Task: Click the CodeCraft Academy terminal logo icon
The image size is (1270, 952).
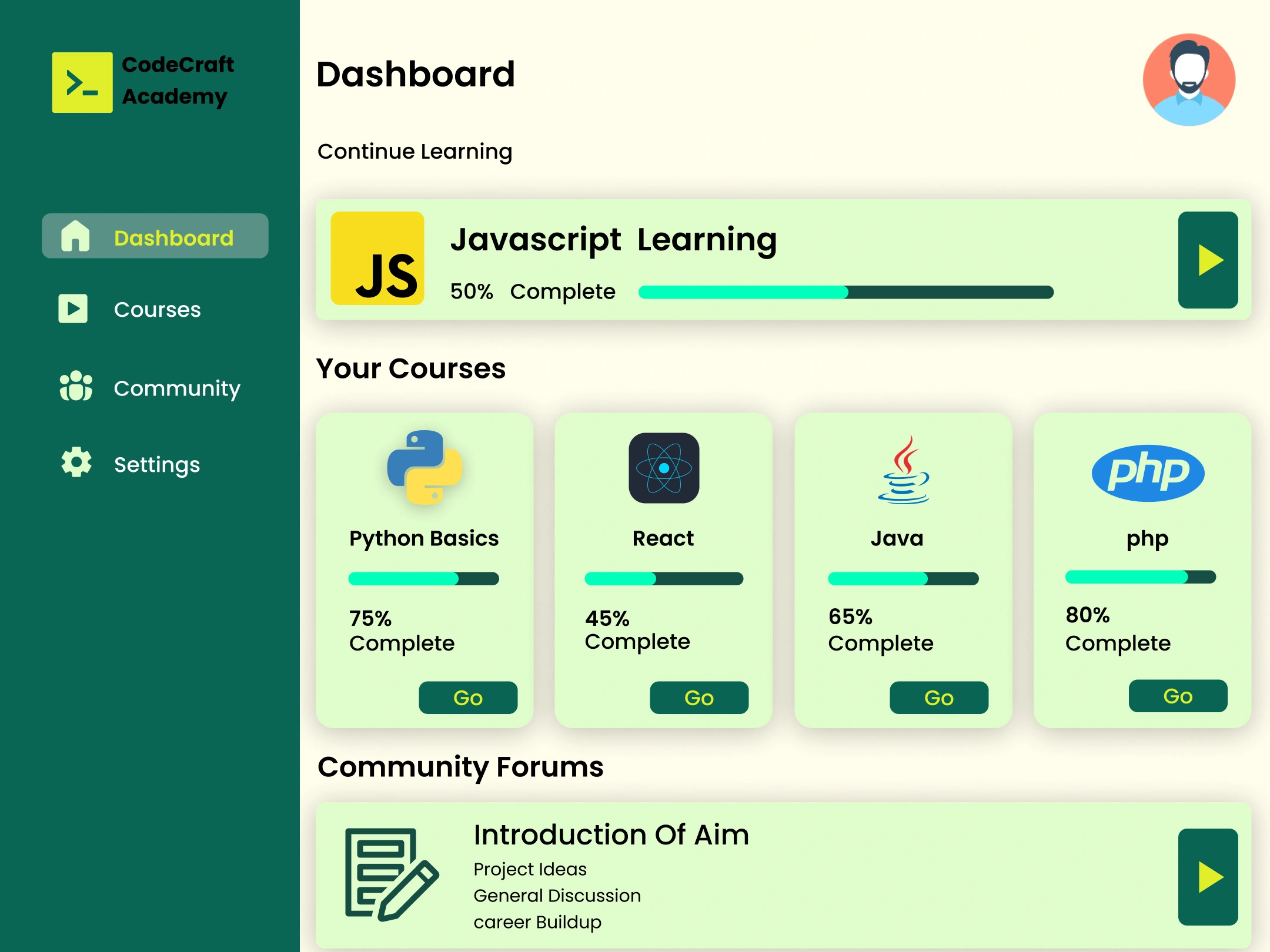Action: 82,82
